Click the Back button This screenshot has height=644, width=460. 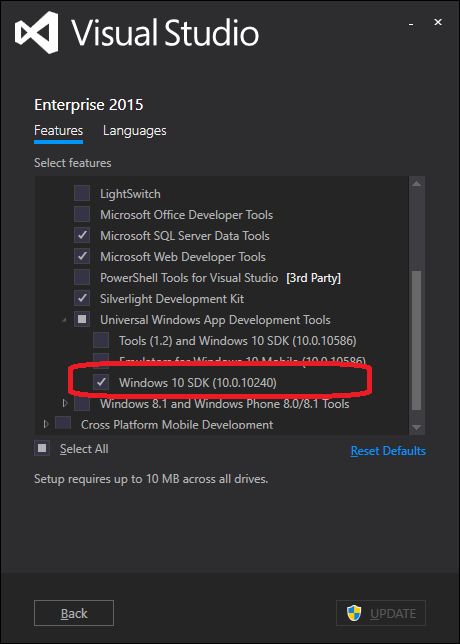(74, 613)
